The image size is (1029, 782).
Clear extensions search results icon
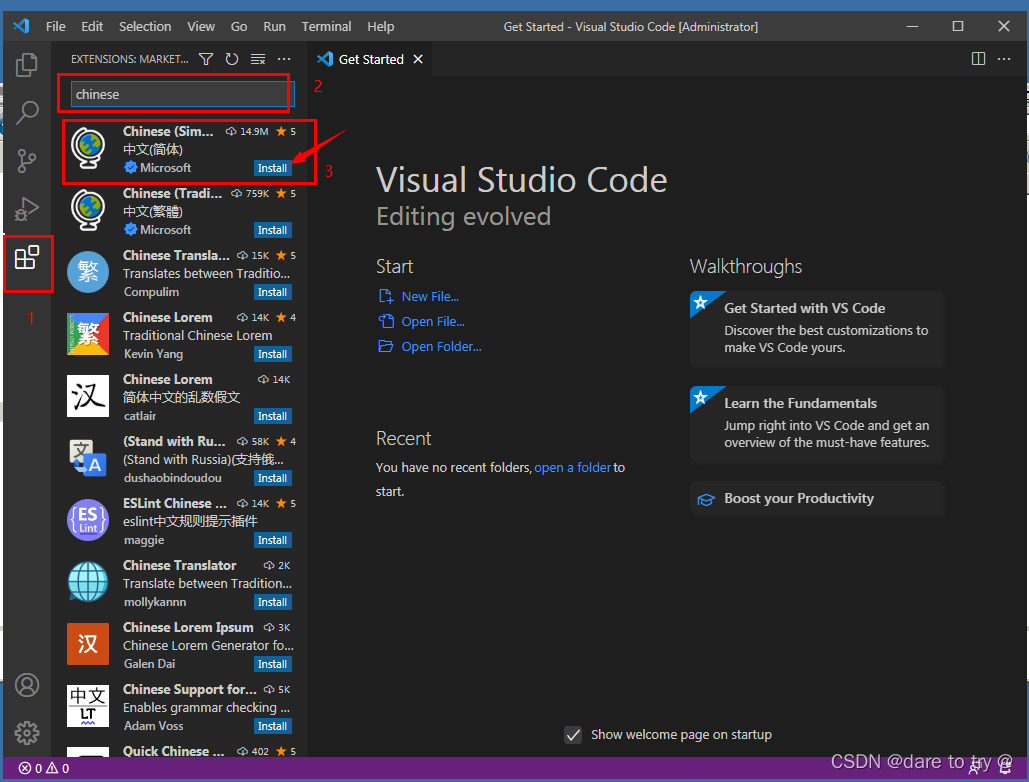[x=258, y=60]
